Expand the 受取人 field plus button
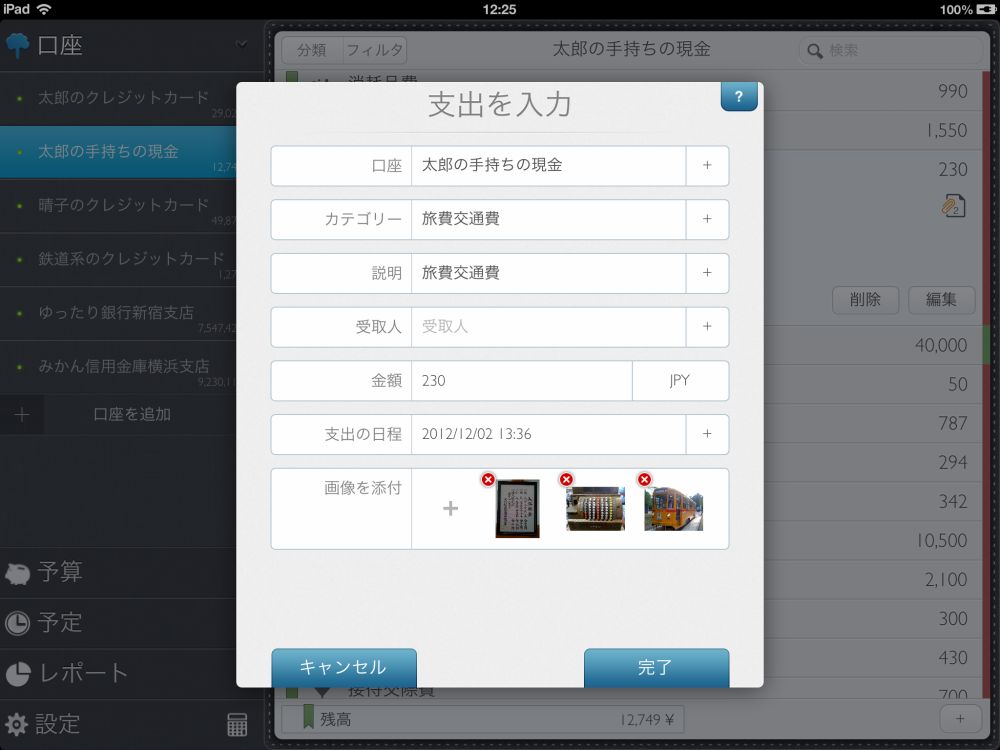 click(707, 327)
